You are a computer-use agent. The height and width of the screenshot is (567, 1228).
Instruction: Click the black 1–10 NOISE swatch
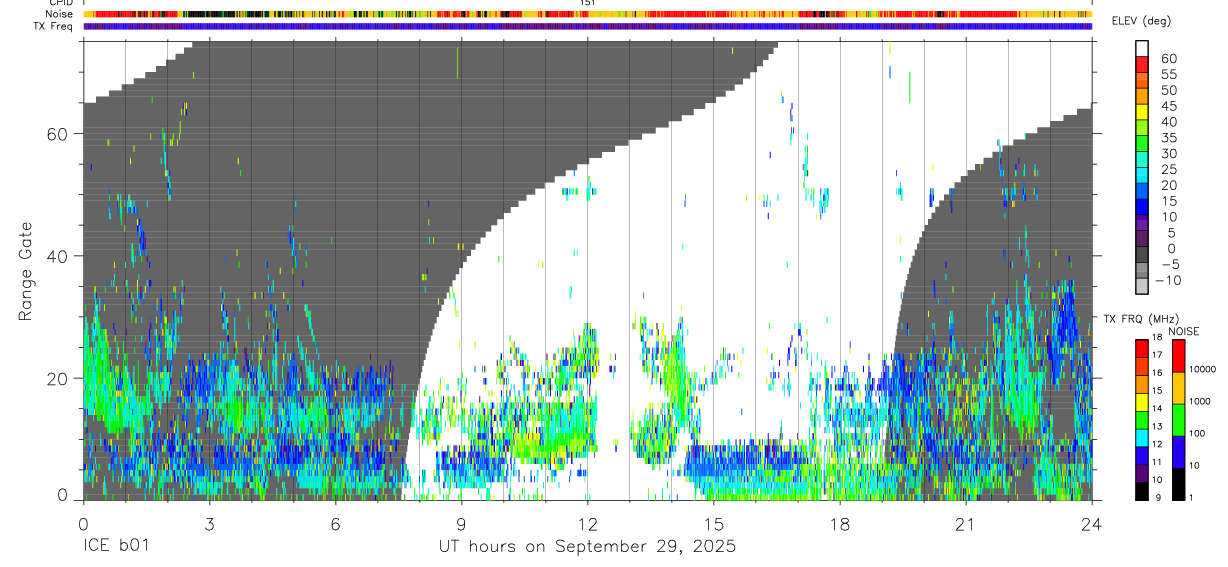click(x=1178, y=483)
